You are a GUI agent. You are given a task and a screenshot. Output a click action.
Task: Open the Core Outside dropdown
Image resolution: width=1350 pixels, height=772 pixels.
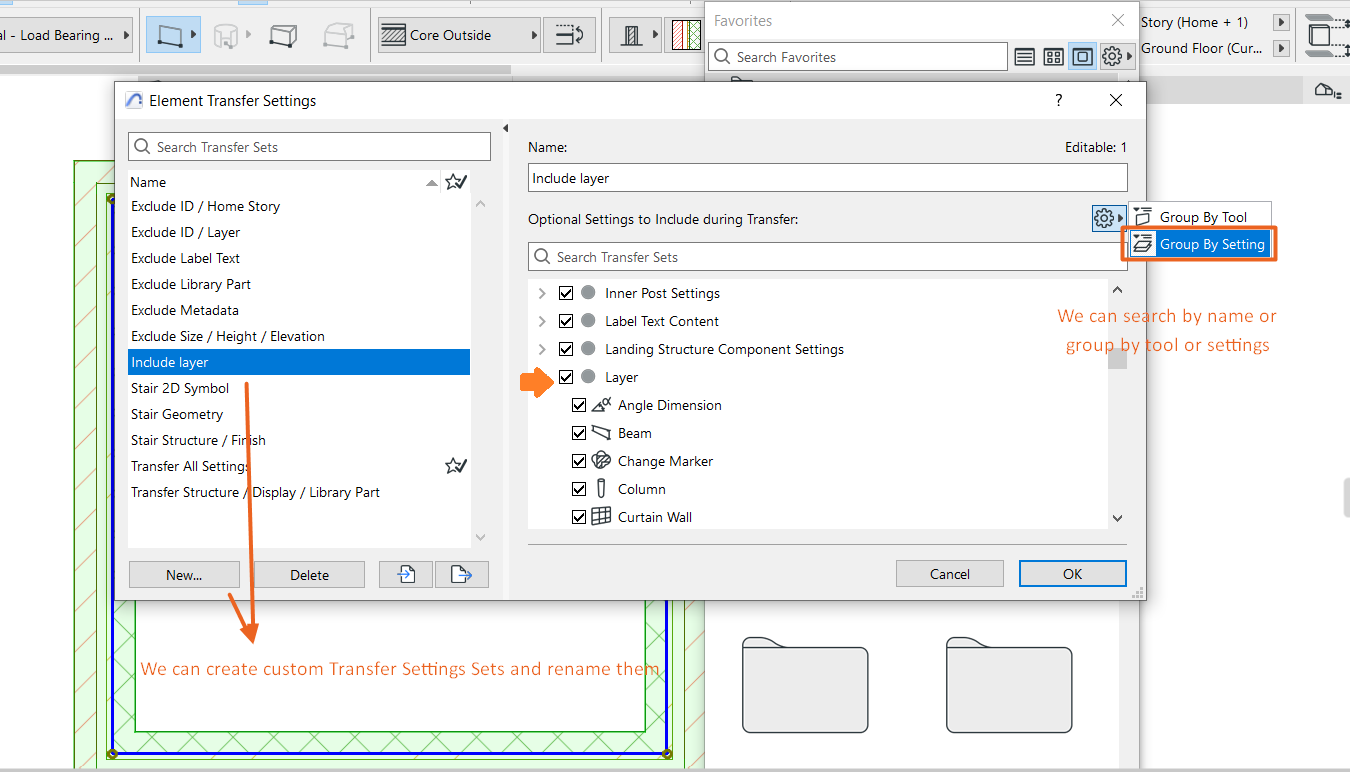click(x=459, y=35)
